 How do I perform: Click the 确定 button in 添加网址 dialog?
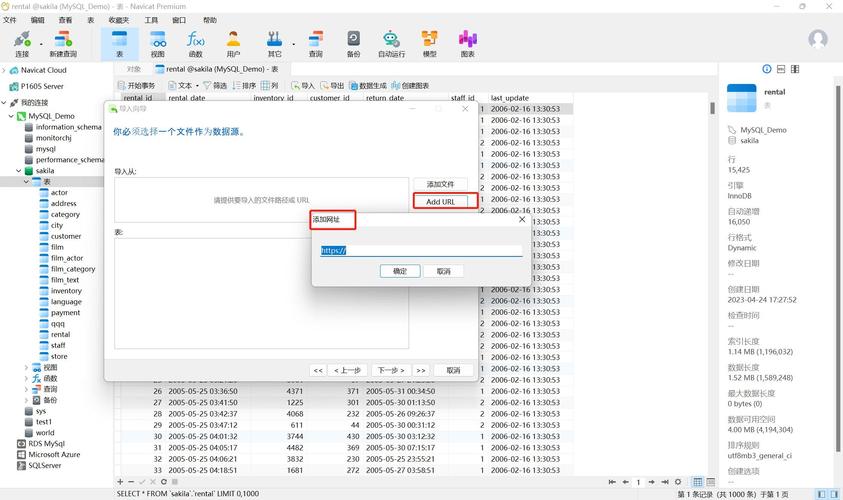pos(400,271)
